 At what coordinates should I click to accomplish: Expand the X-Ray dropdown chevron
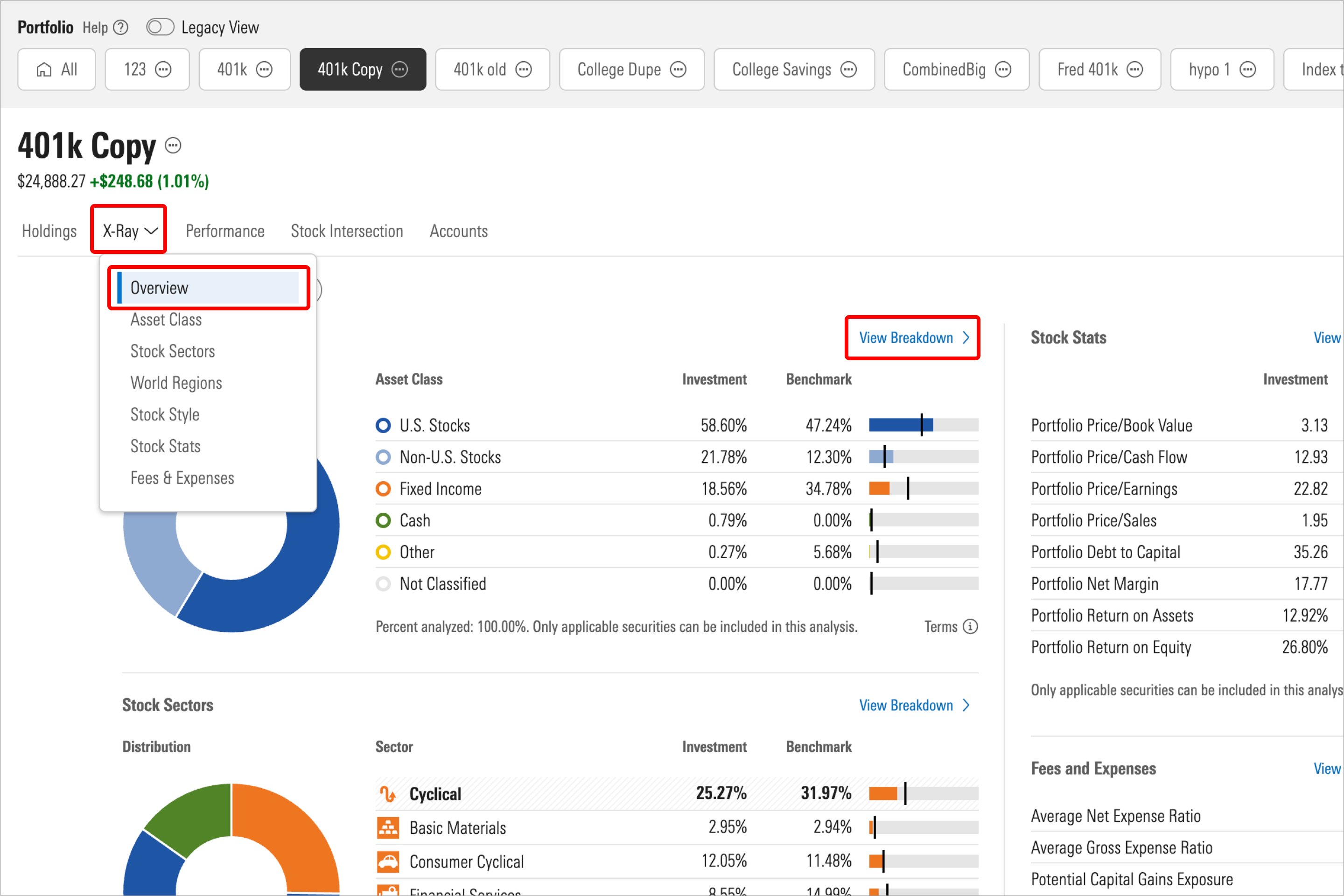(x=150, y=231)
